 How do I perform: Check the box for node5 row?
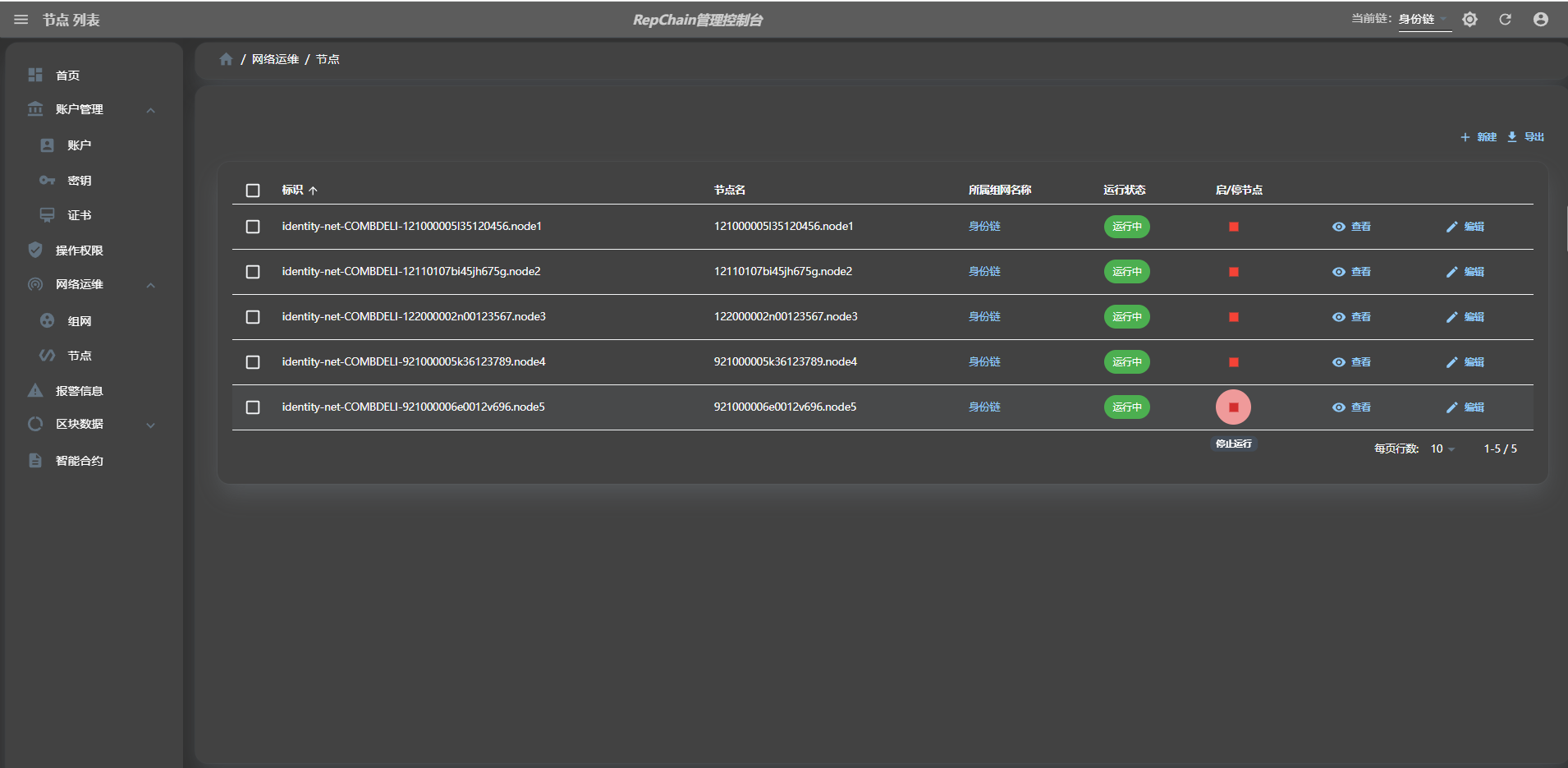tap(253, 407)
